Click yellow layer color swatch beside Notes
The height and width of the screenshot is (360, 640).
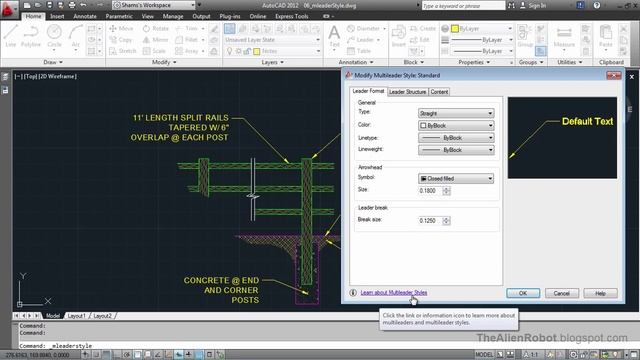256,51
